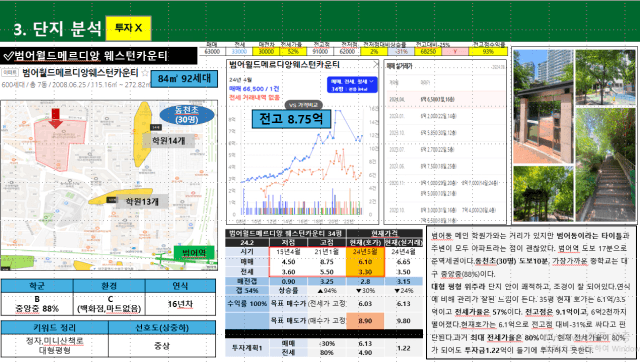This screenshot has height=363, width=640.
Task: Select the 91000 전고점 cell
Action: (x=320, y=51)
